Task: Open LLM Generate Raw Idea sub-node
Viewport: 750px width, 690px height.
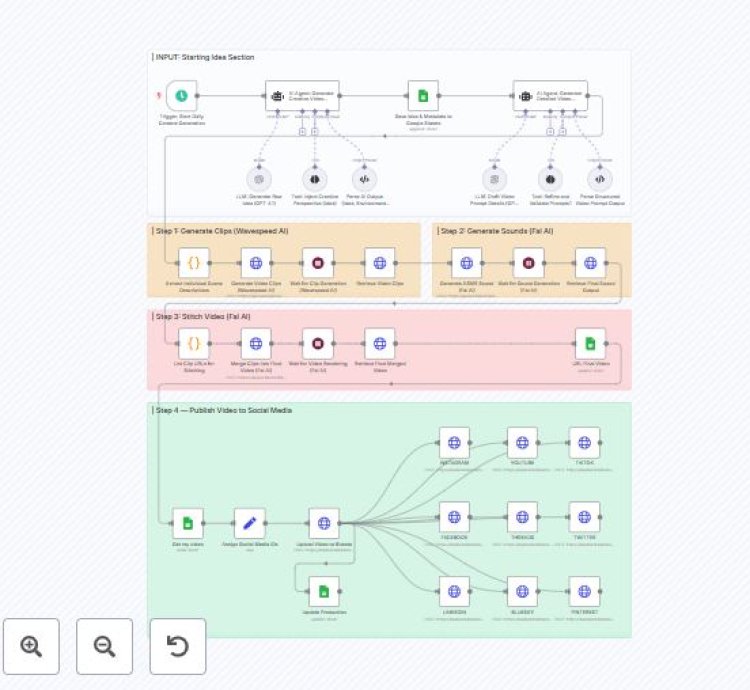Action: point(259,179)
